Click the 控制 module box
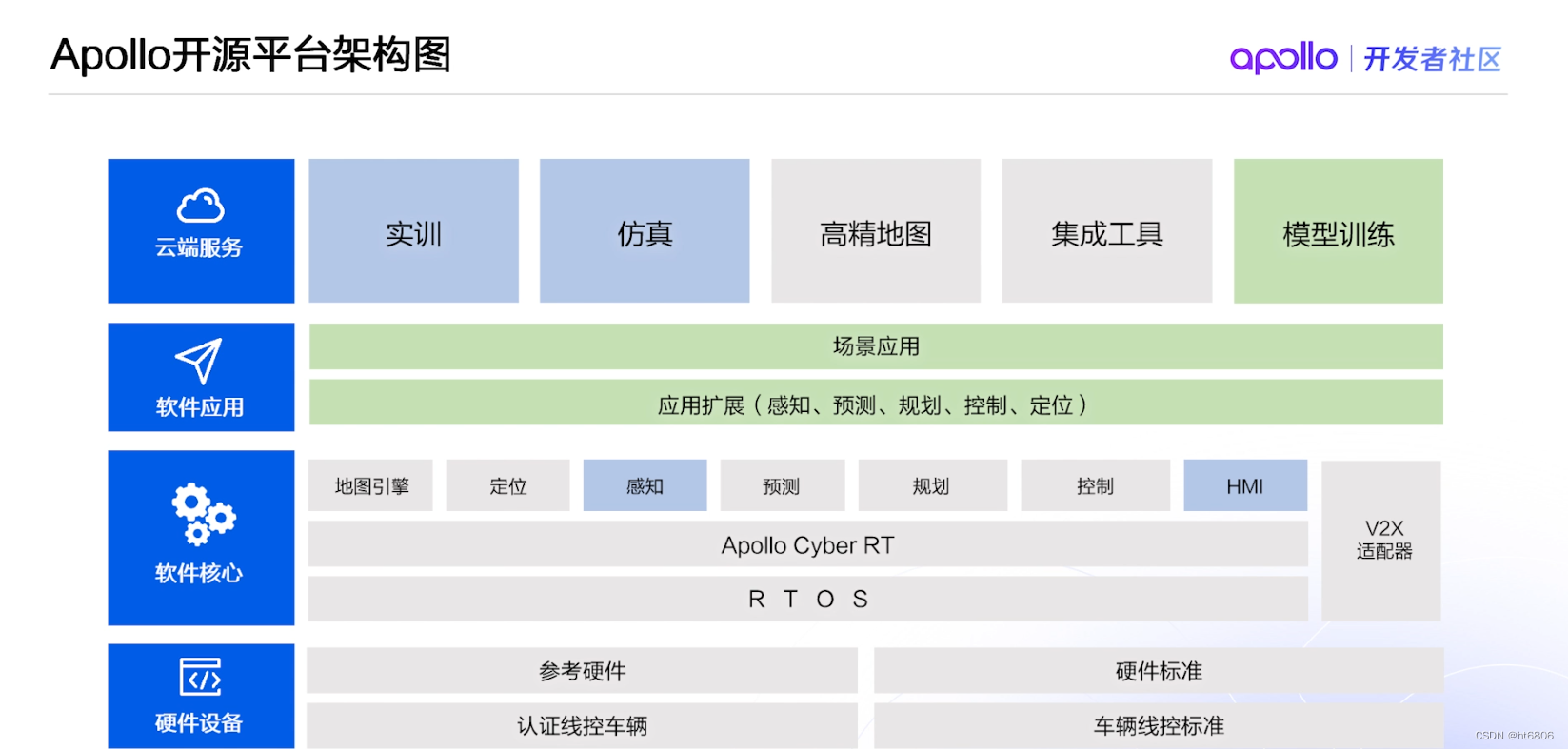The height and width of the screenshot is (749, 1568). (x=1095, y=486)
